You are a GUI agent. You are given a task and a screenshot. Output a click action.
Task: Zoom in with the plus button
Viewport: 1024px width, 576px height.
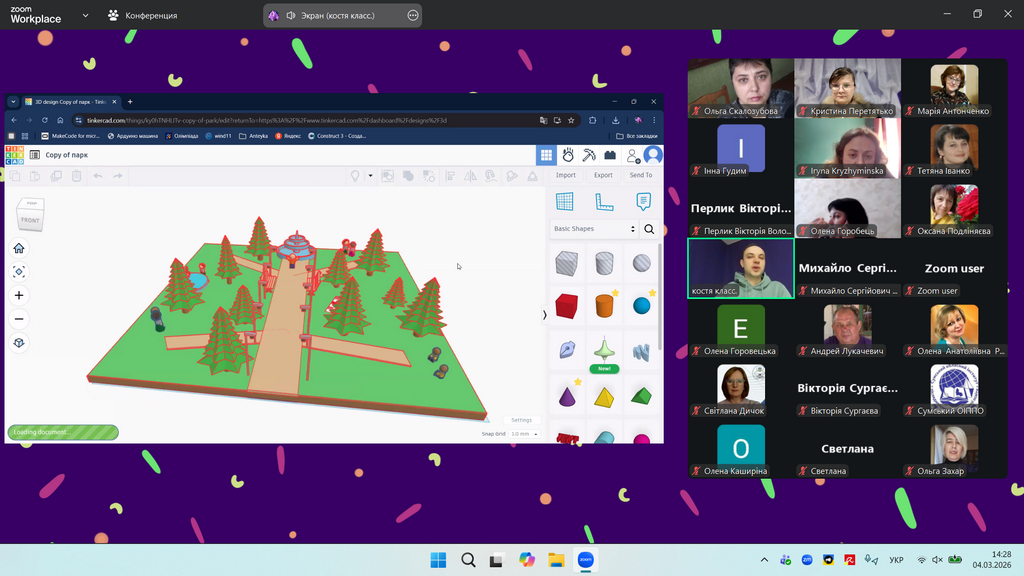click(19, 296)
